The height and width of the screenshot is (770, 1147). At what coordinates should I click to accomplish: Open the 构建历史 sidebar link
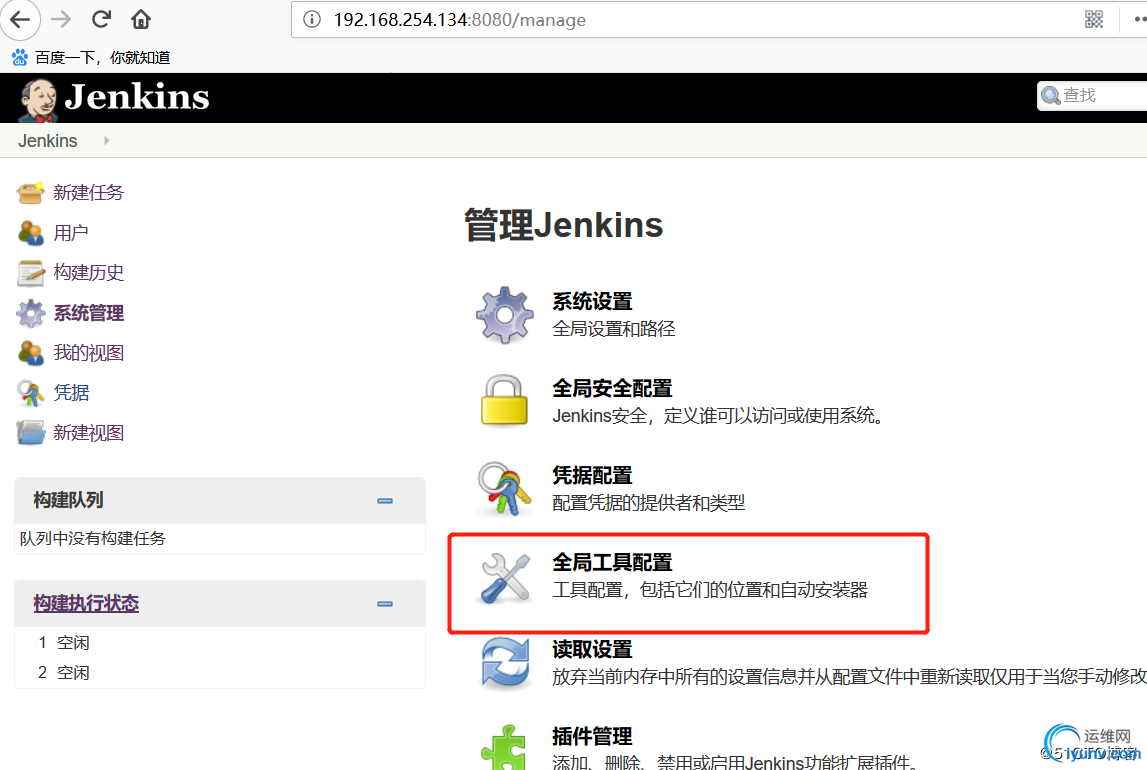[89, 273]
